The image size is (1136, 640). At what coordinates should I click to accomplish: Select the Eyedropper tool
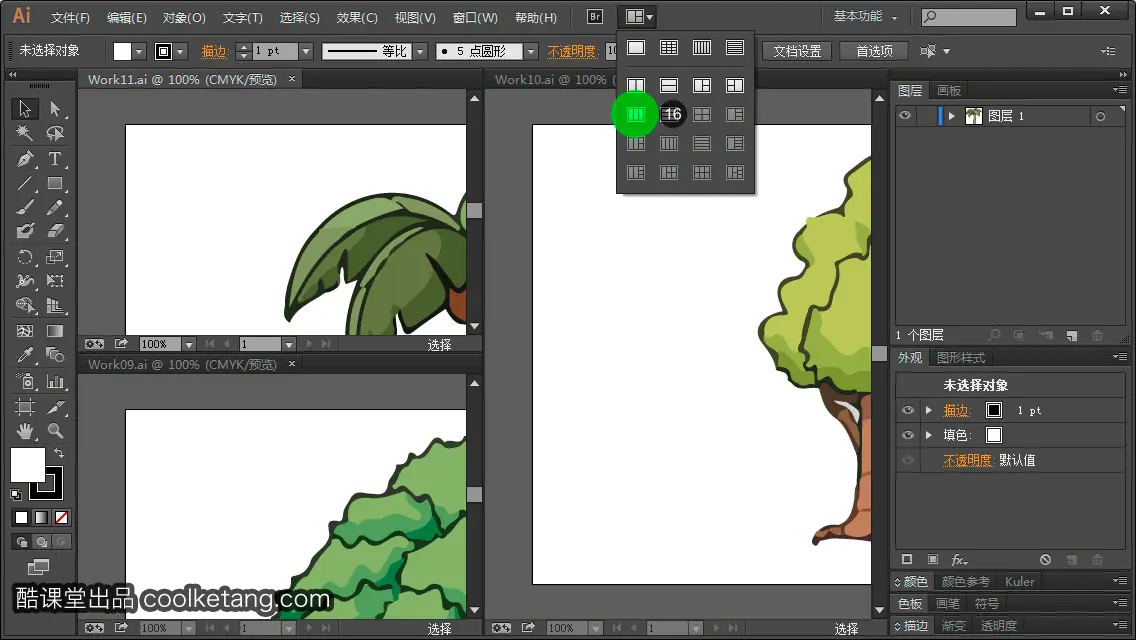[x=25, y=355]
